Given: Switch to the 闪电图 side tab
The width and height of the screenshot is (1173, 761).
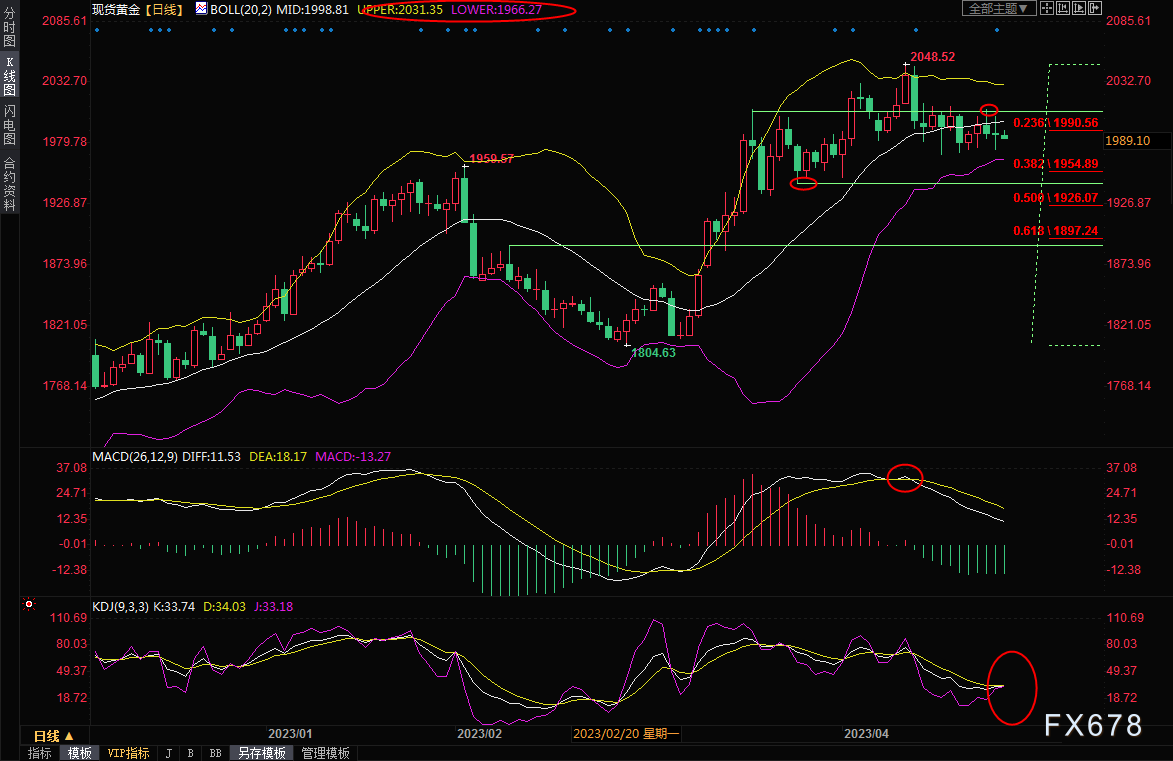Looking at the screenshot, I should pos(9,124).
